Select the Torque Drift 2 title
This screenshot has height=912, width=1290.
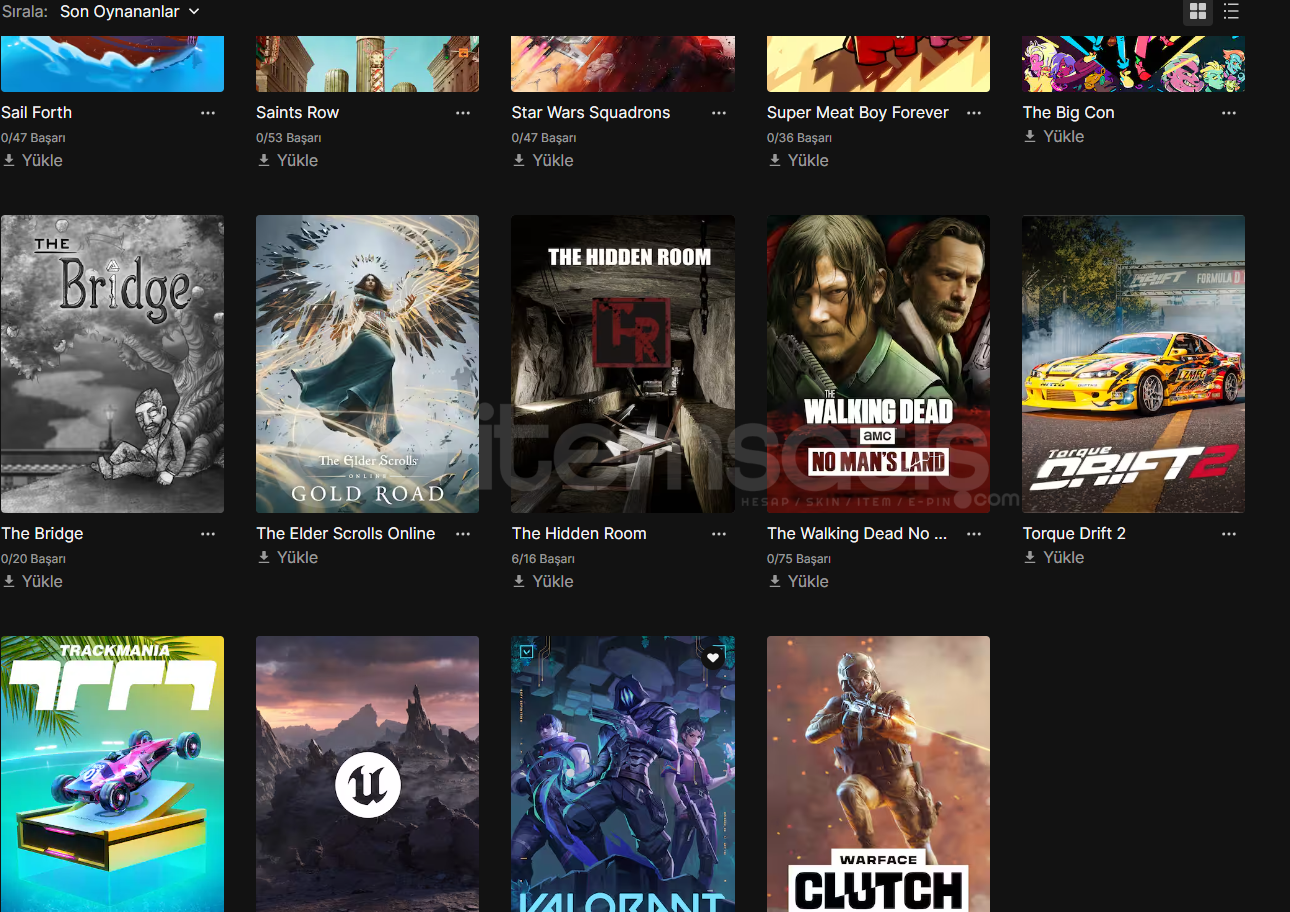(x=1074, y=534)
